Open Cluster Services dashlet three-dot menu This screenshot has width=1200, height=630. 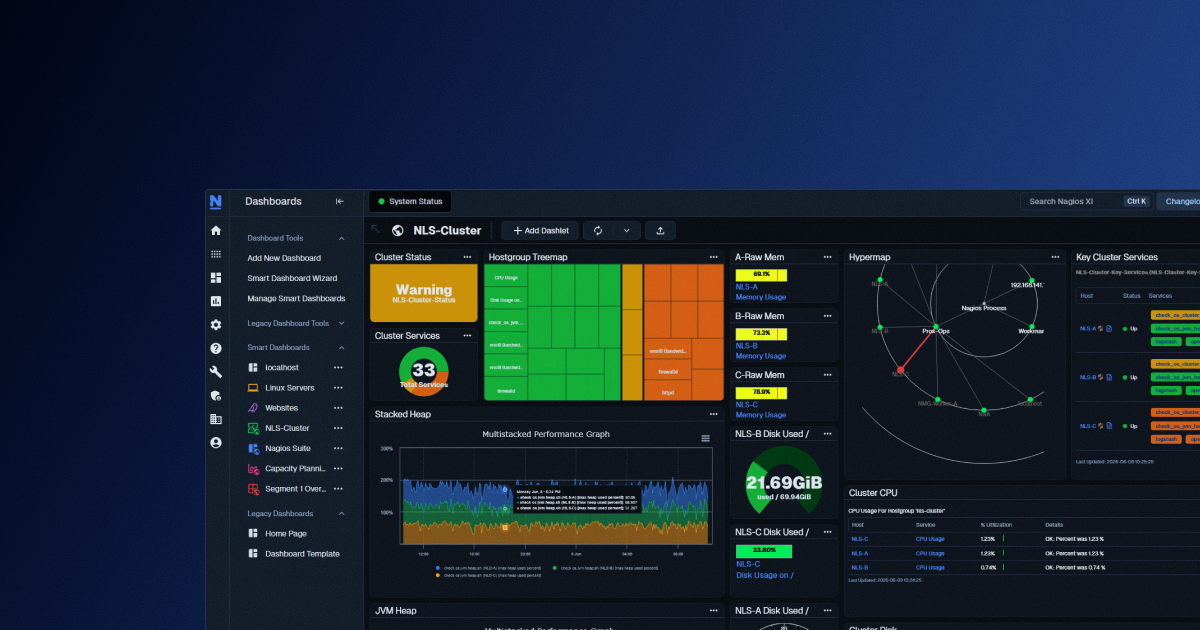pos(467,336)
